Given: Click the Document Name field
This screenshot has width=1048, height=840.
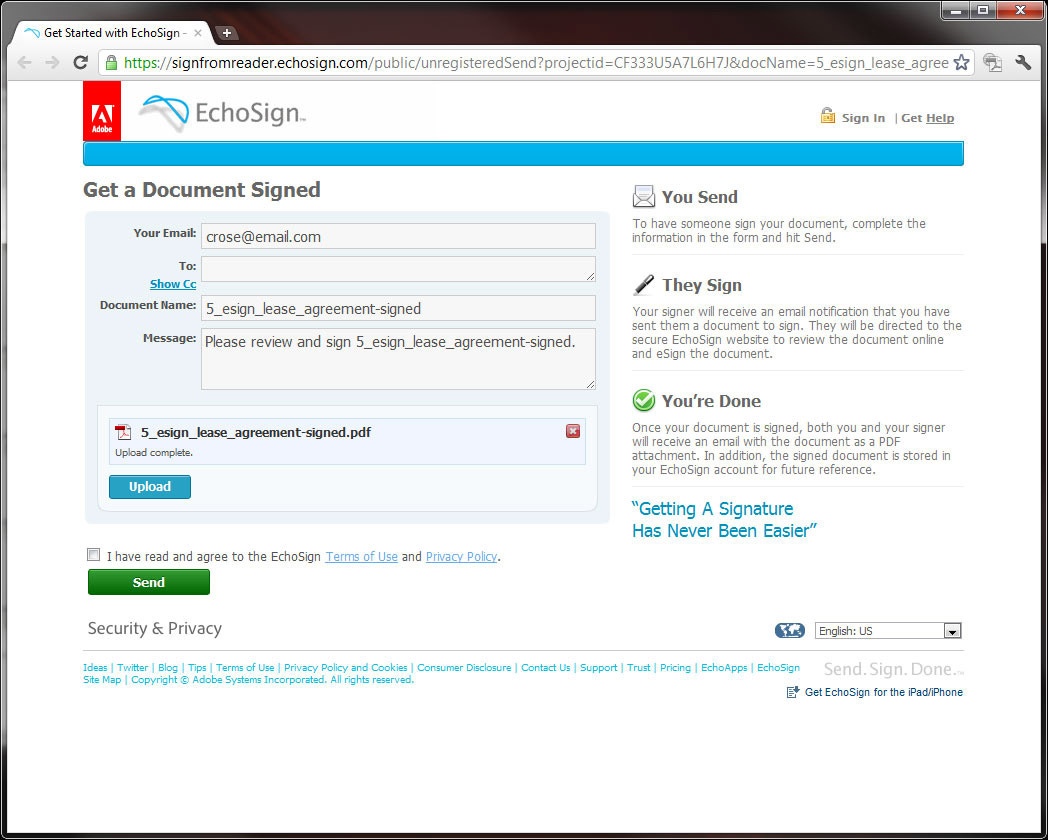Looking at the screenshot, I should click(x=398, y=308).
